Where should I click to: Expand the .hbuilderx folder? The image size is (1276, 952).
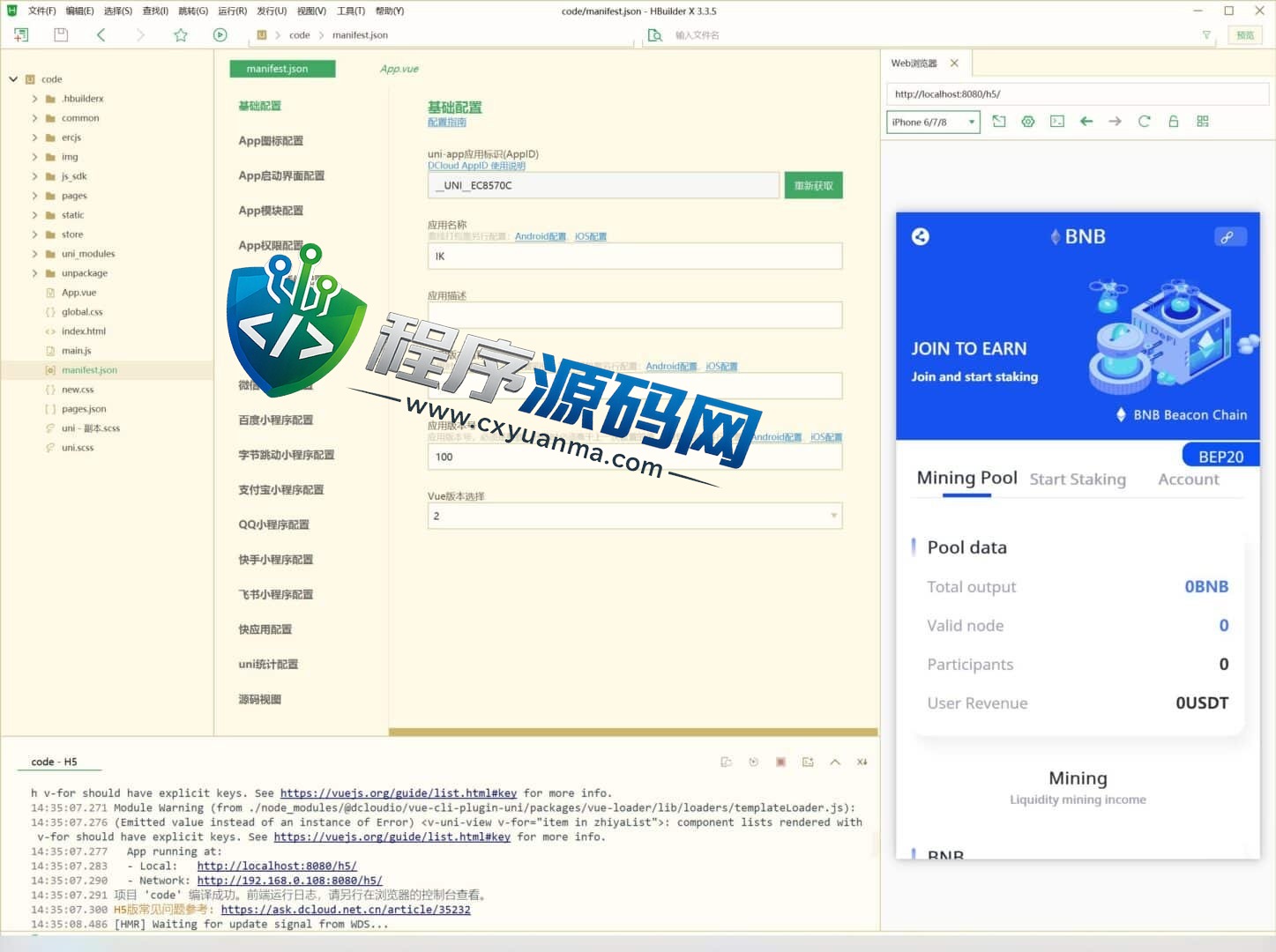tap(34, 99)
